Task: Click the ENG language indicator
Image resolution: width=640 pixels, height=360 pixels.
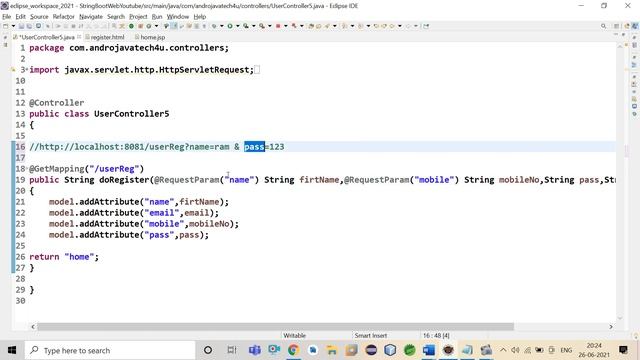Action: pos(566,350)
